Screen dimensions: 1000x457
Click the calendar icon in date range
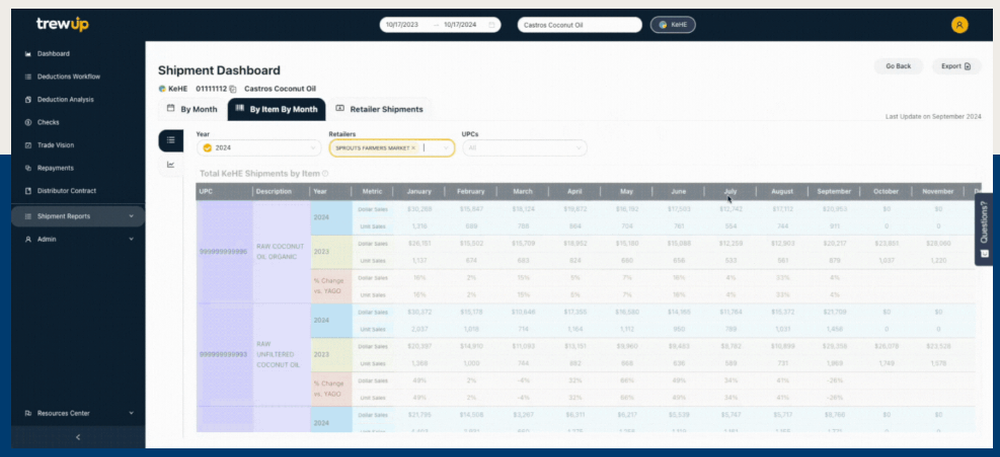[x=491, y=25]
